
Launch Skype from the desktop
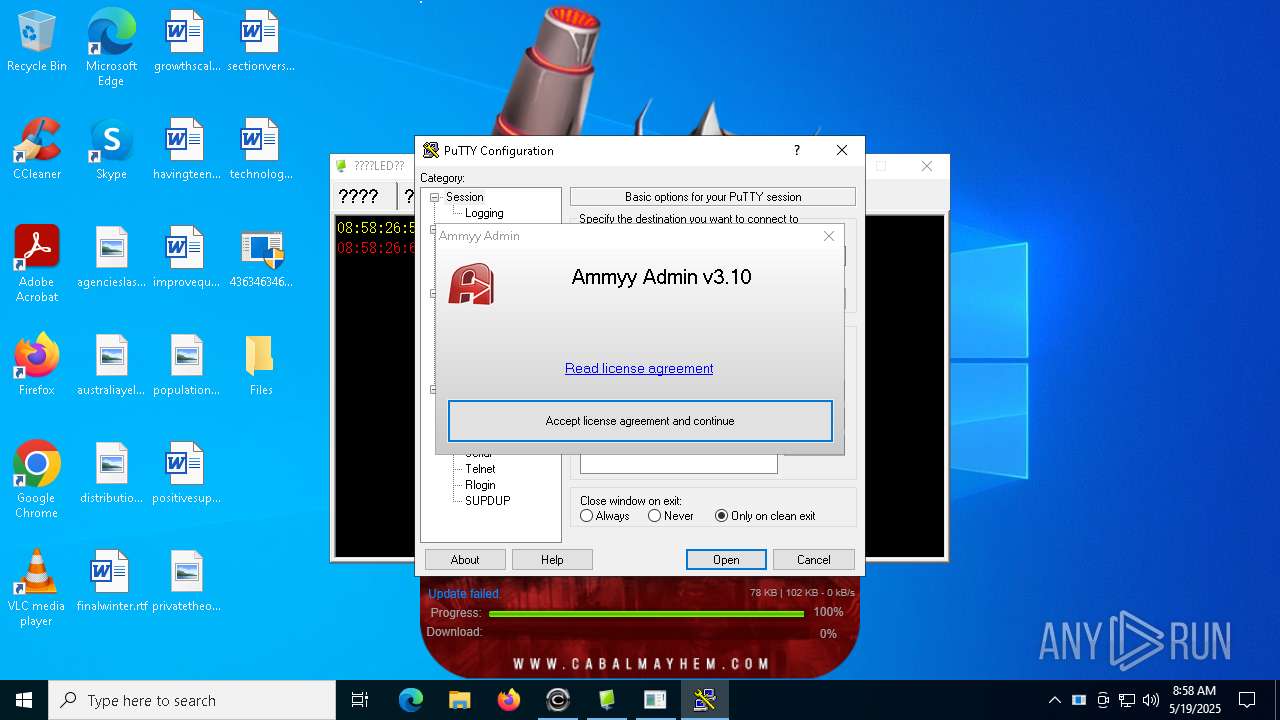pos(111,150)
